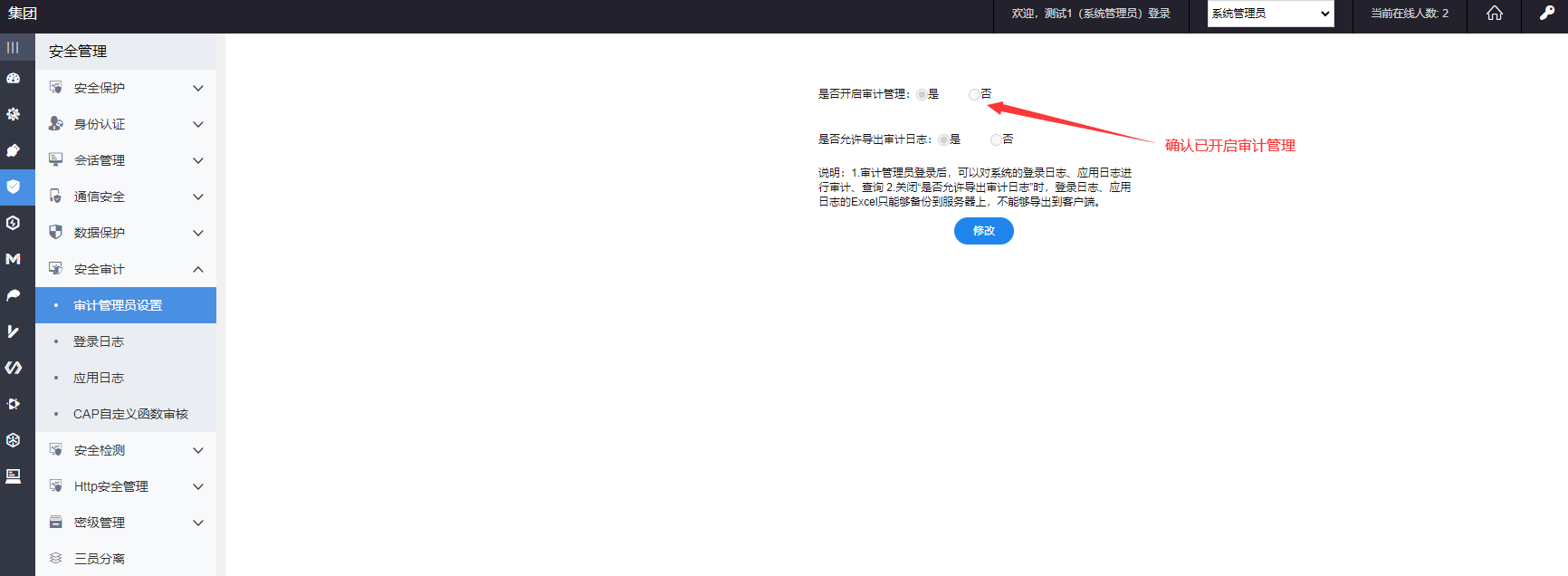Expand 安全保护 with its chevron
This screenshot has width=1568, height=576.
(x=198, y=88)
